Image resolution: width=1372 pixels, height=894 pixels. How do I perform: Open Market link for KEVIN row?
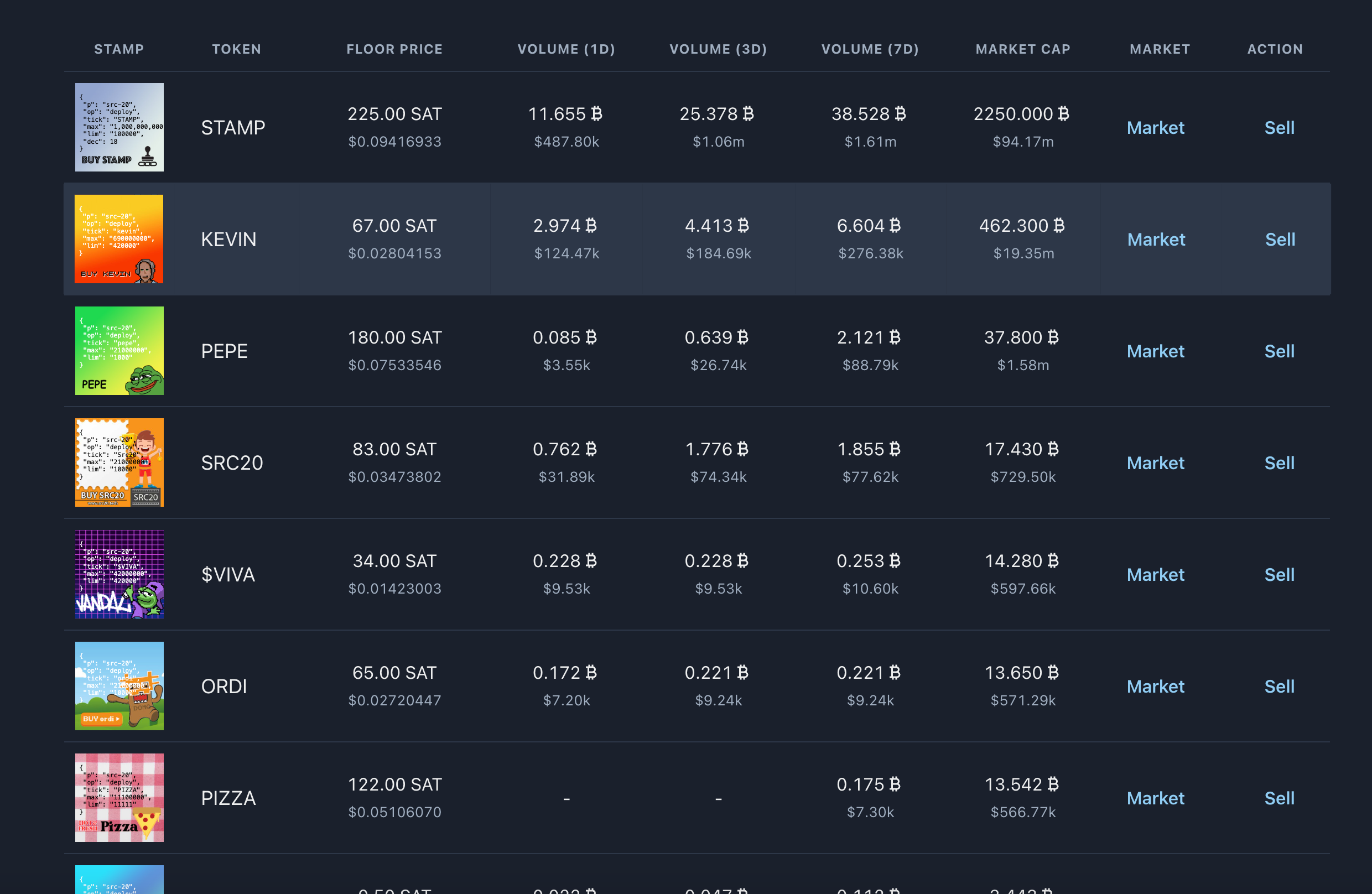(x=1155, y=240)
